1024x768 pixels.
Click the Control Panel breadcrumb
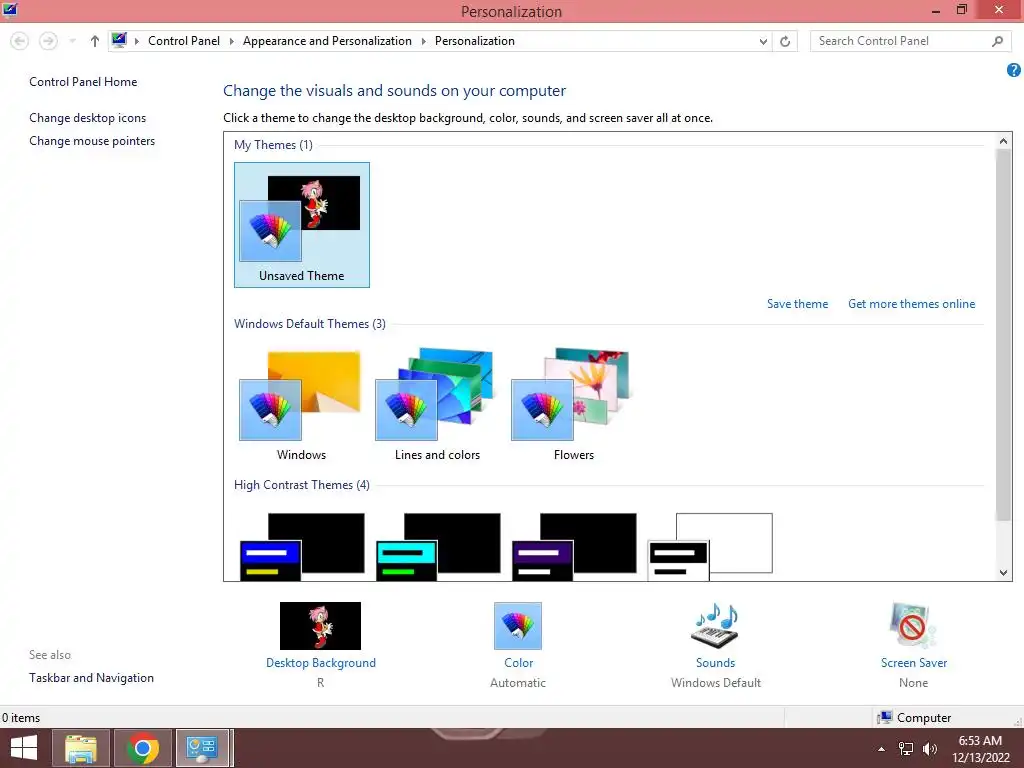click(x=184, y=41)
